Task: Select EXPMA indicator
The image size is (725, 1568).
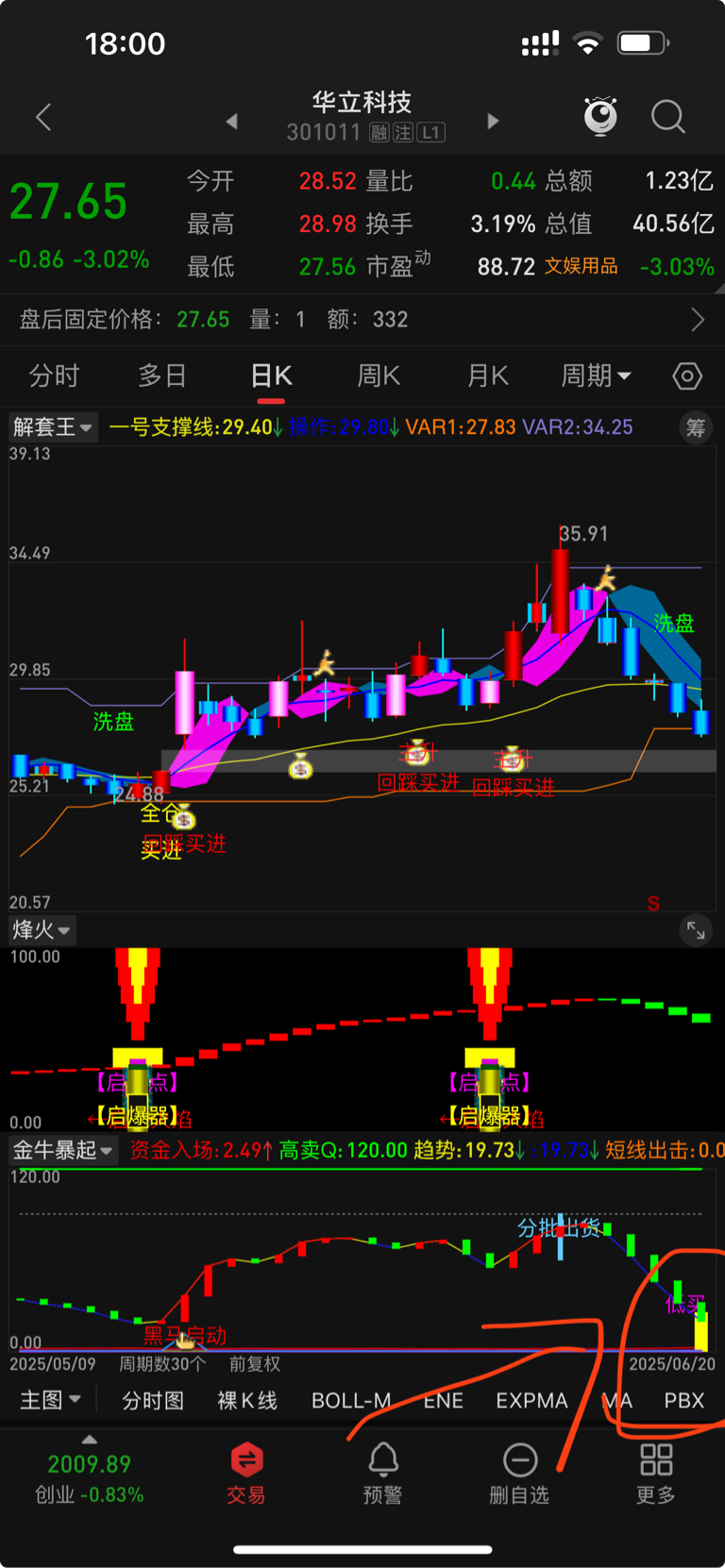Action: 532,1400
